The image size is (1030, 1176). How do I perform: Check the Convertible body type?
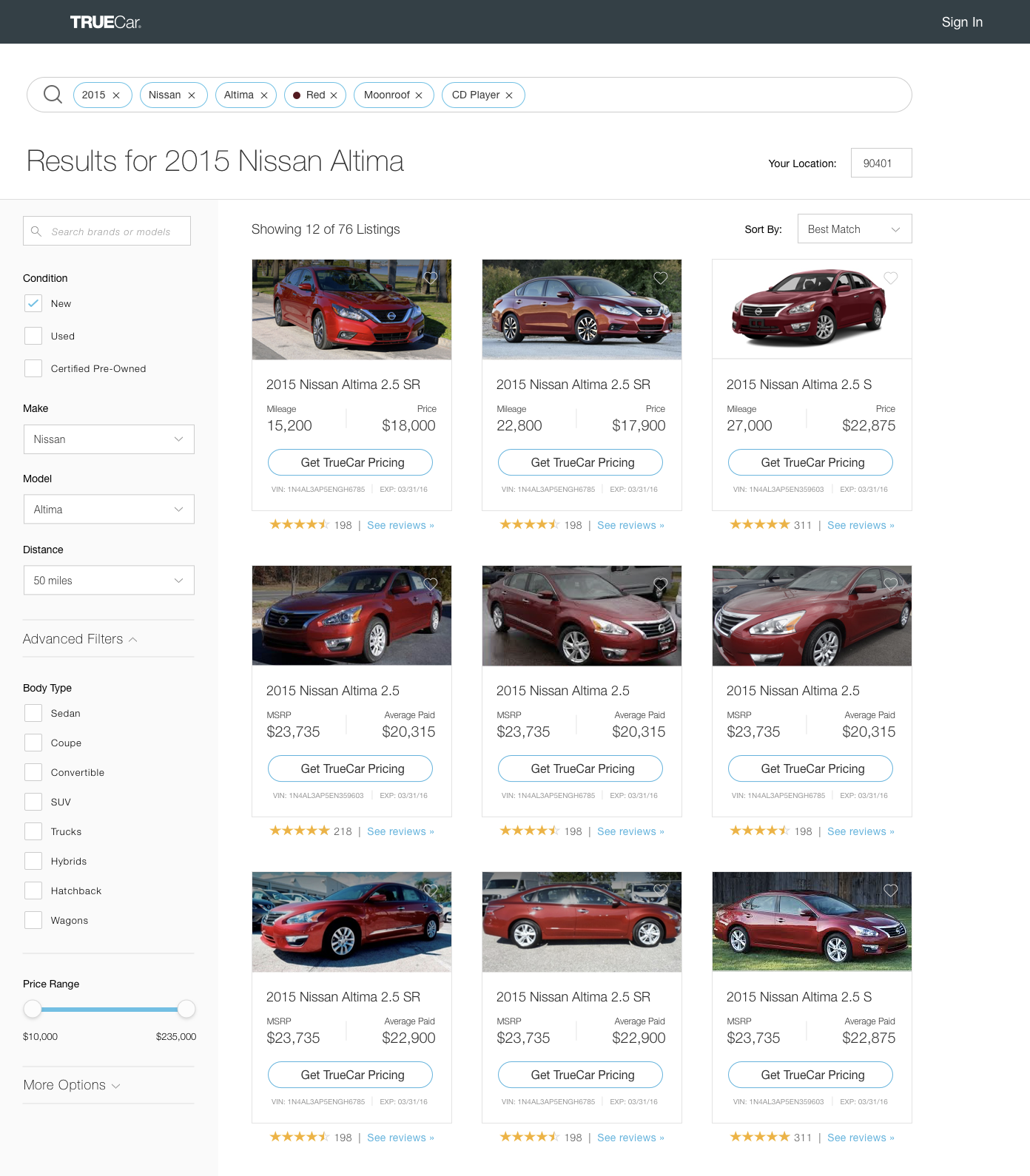click(33, 772)
